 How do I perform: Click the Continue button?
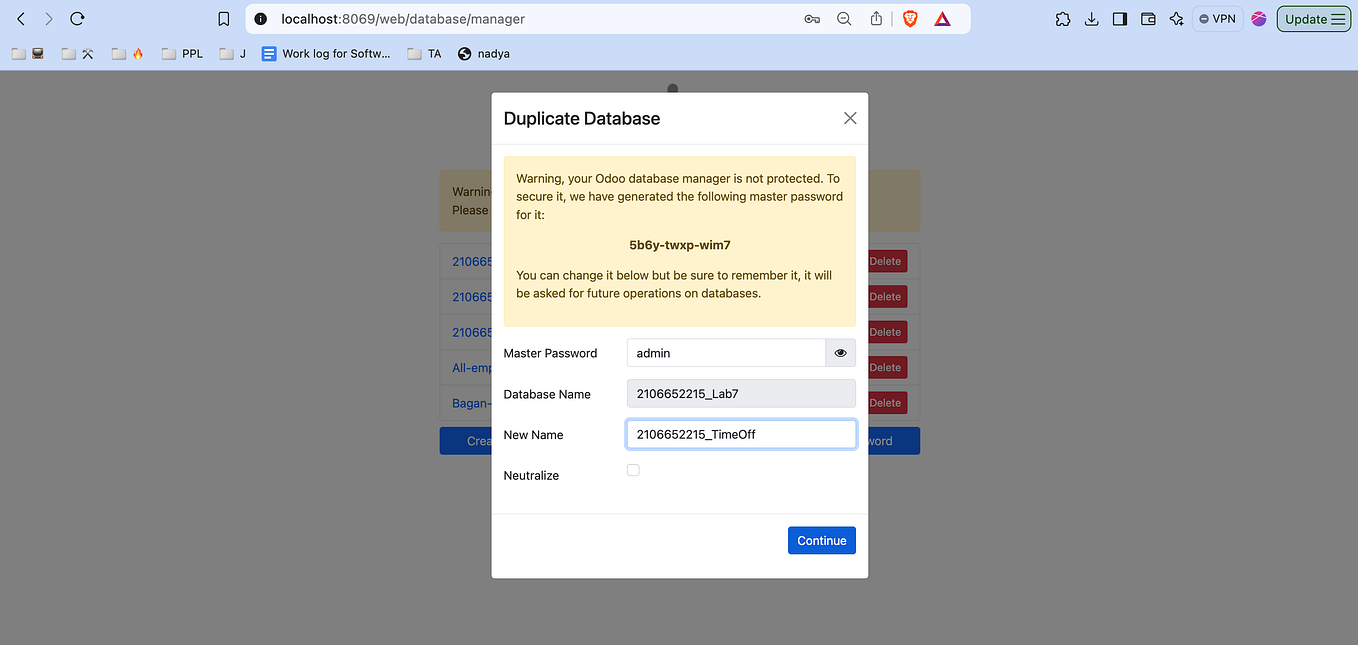click(821, 540)
